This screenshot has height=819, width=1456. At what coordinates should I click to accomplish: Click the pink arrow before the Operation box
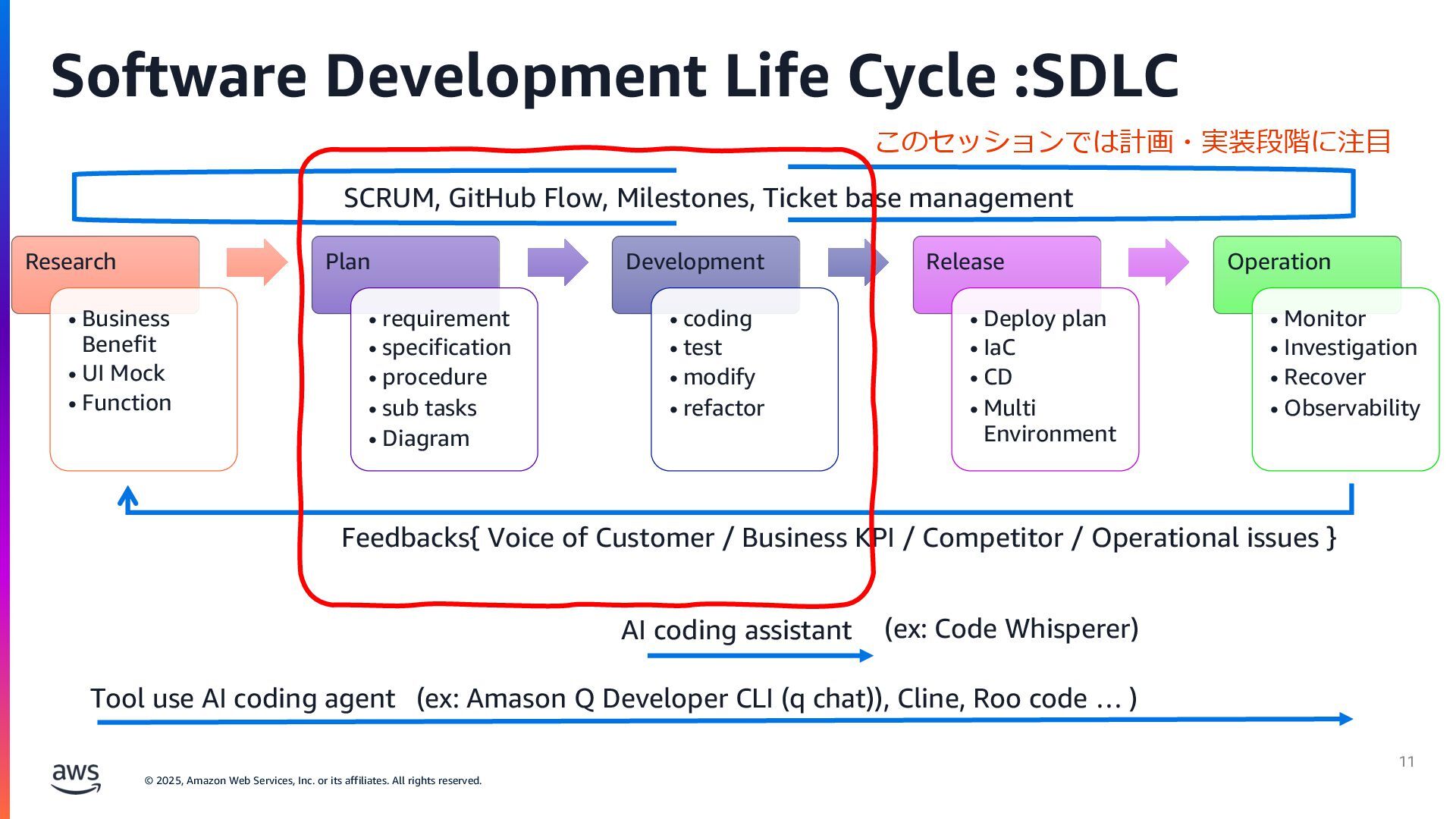point(1158,262)
